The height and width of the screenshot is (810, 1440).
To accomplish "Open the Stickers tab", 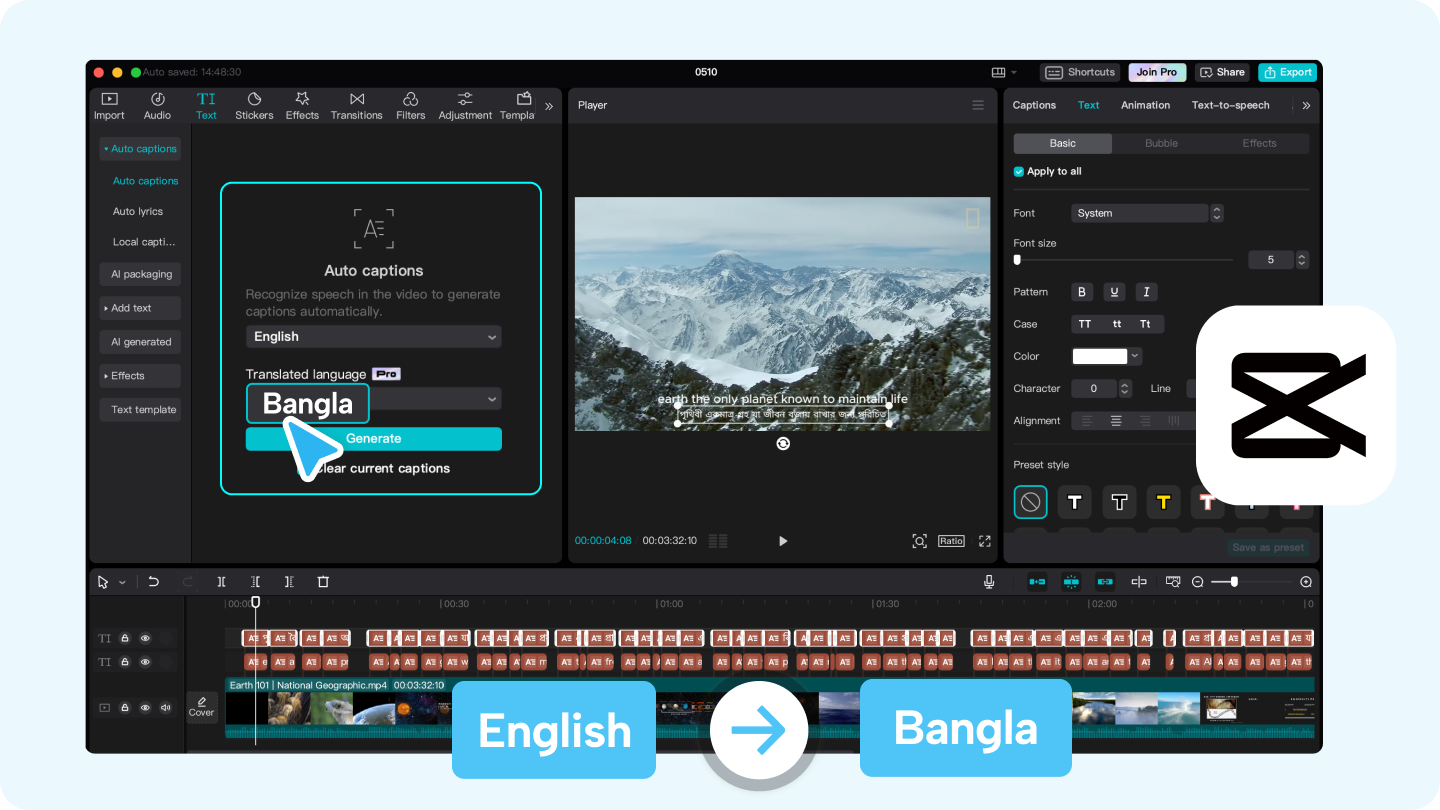I will pos(254,105).
